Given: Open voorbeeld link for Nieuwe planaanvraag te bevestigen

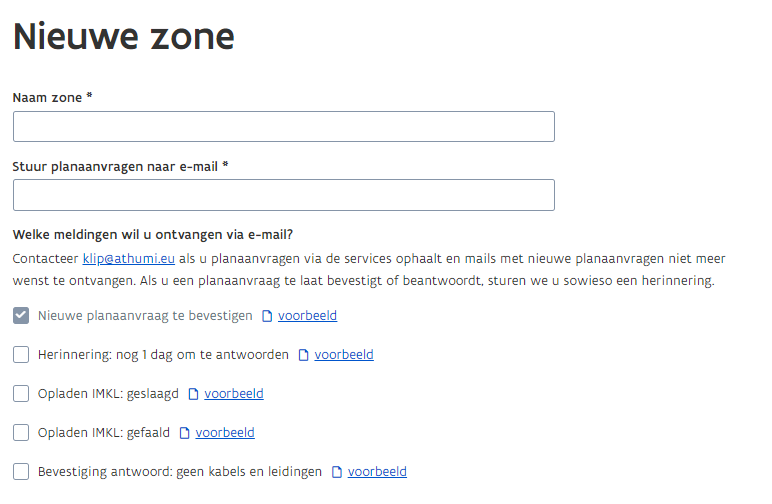Looking at the screenshot, I should pyautogui.click(x=307, y=316).
